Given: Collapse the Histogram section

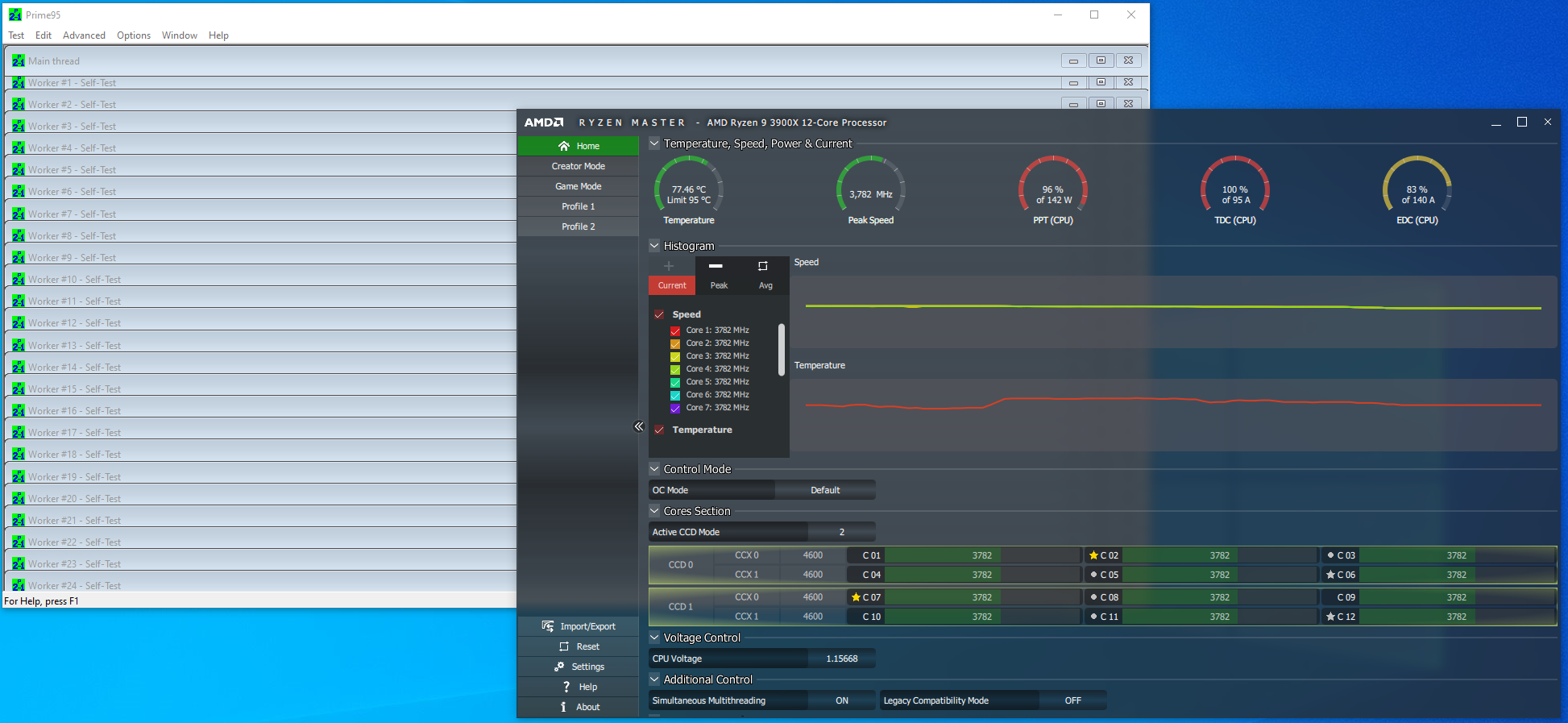Looking at the screenshot, I should (x=654, y=246).
